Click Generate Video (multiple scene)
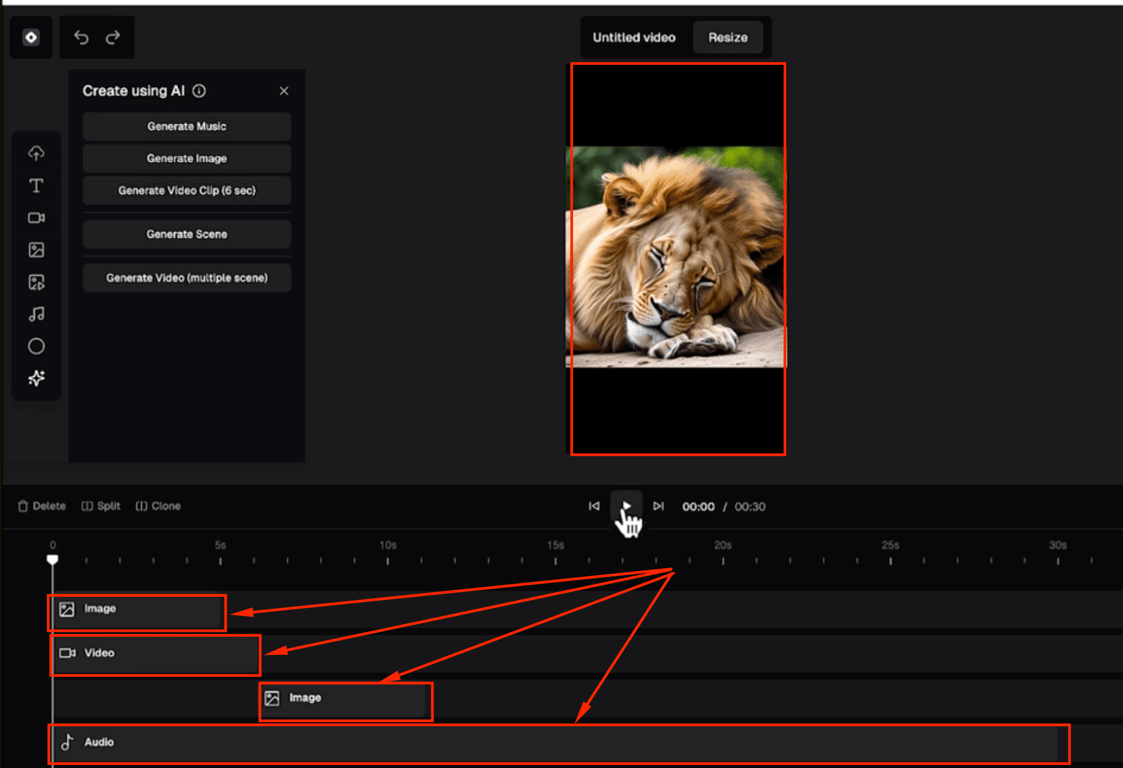 point(187,278)
